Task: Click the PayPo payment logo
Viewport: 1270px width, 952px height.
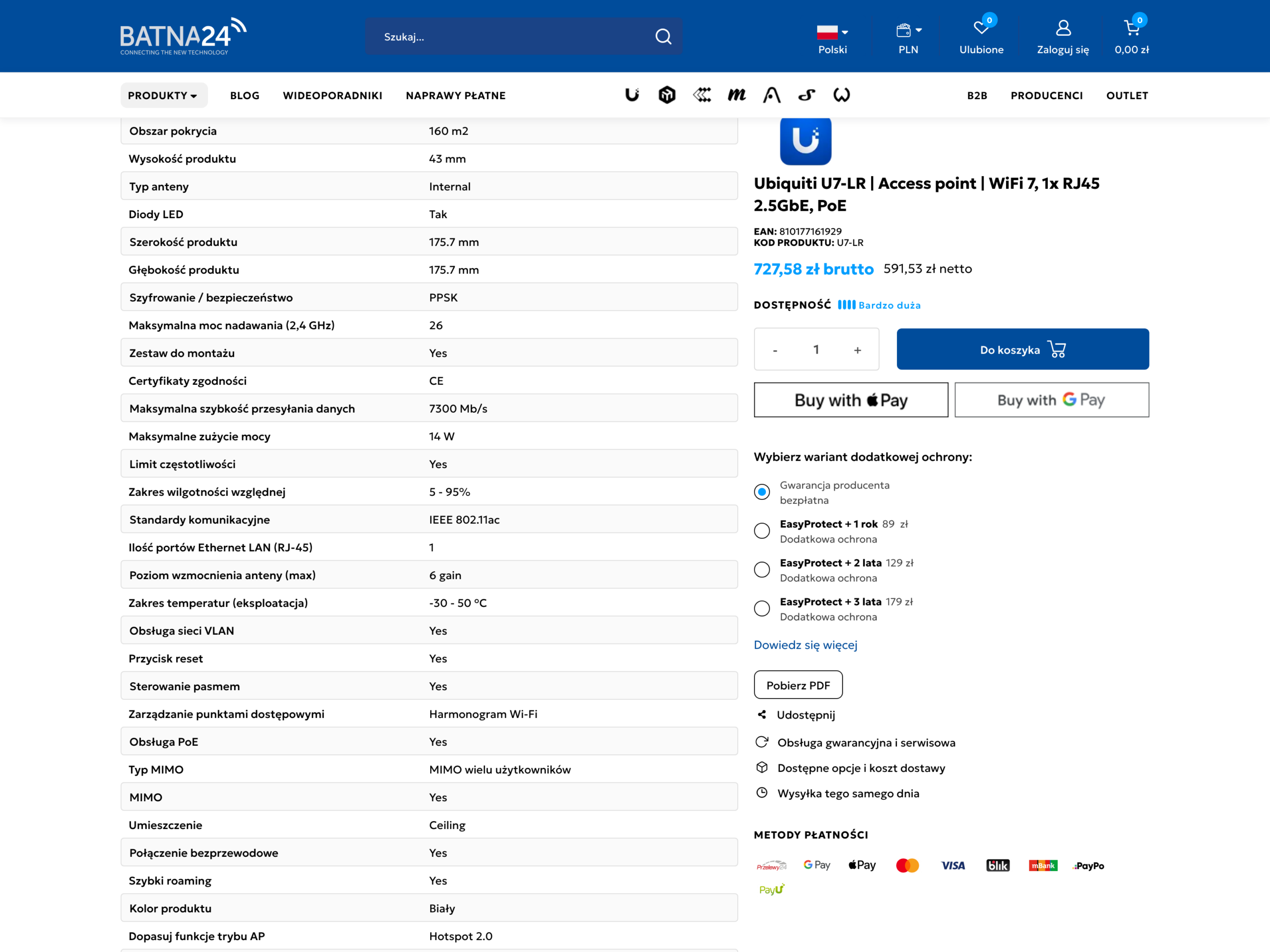Action: 1088,865
